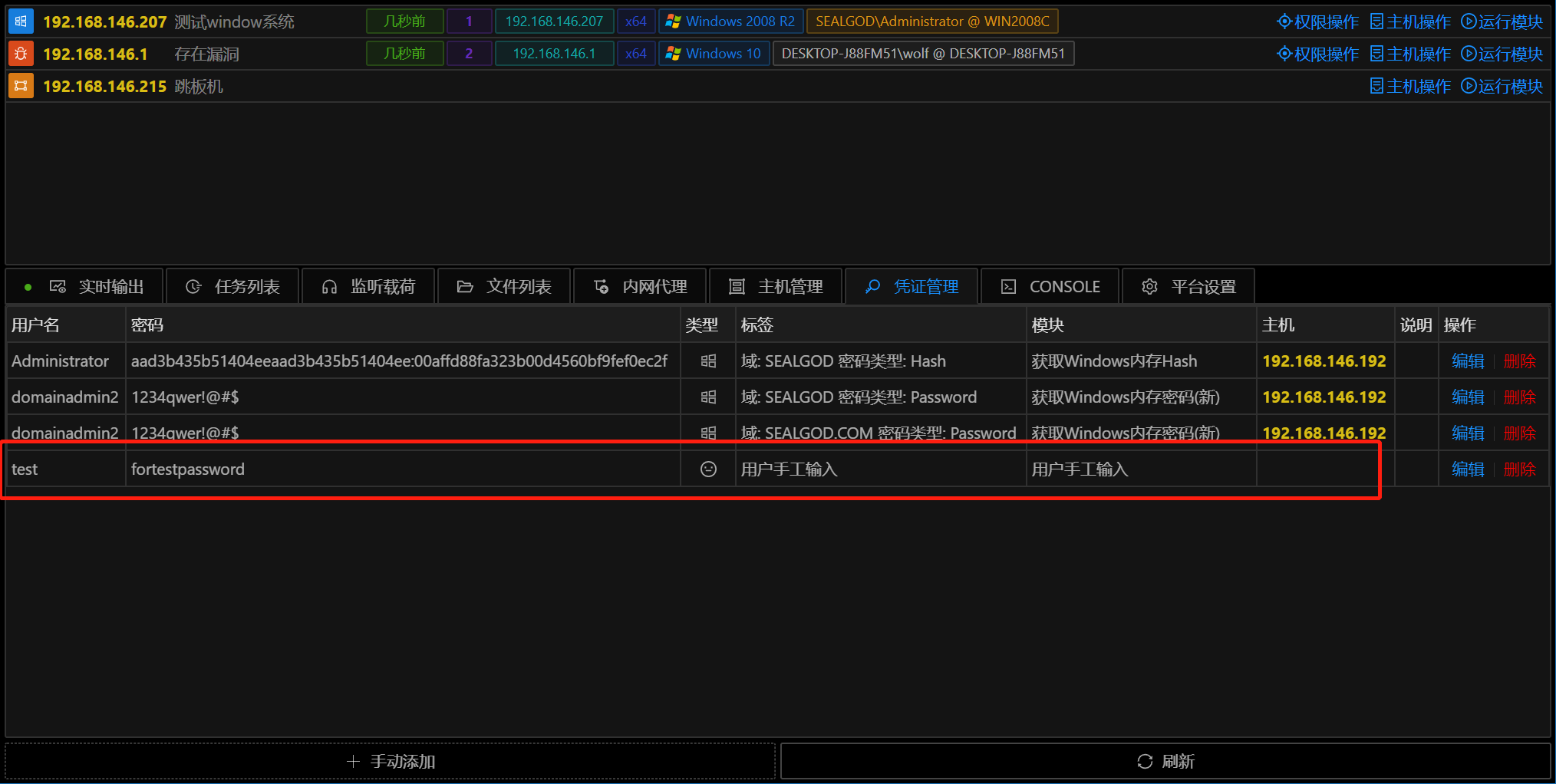Click session ID badge 2

pyautogui.click(x=469, y=54)
